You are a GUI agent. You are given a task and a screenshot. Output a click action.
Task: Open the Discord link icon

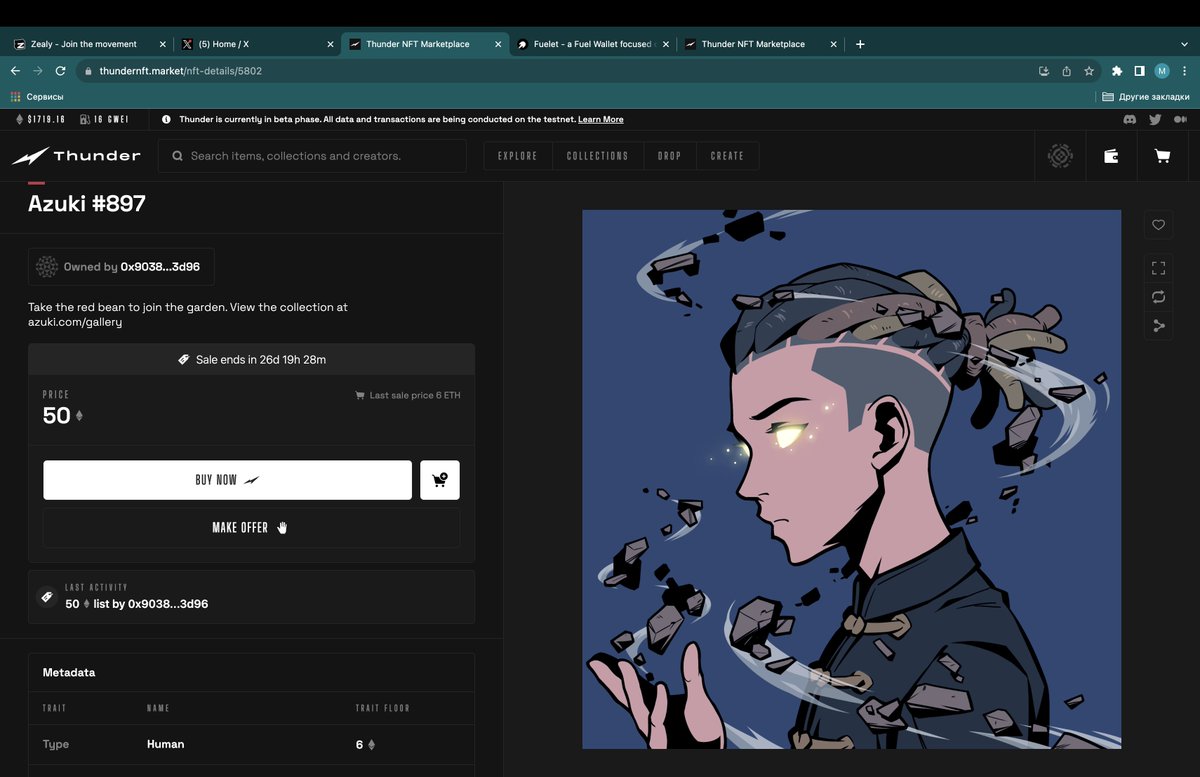tap(1129, 119)
